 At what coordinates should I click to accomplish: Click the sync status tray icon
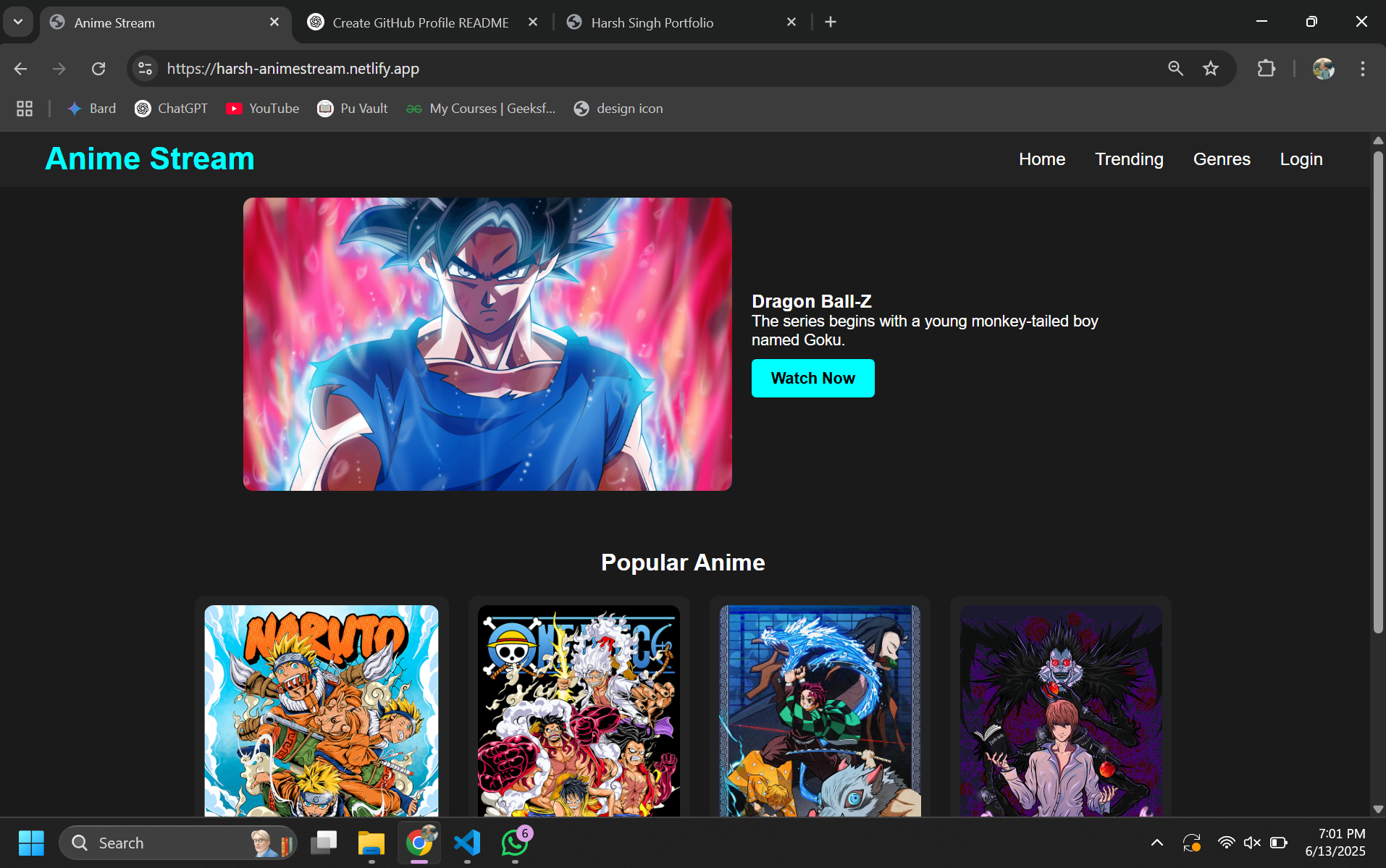point(1191,843)
